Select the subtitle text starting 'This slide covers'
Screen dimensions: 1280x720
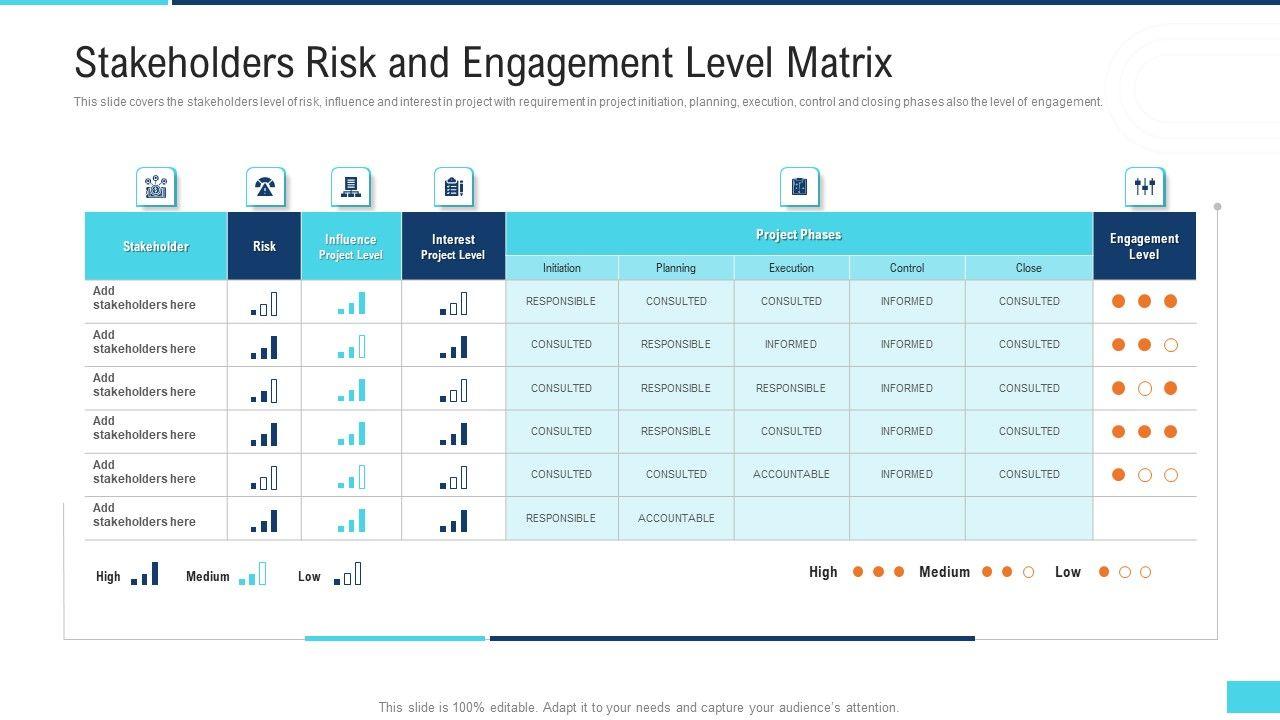pos(588,102)
